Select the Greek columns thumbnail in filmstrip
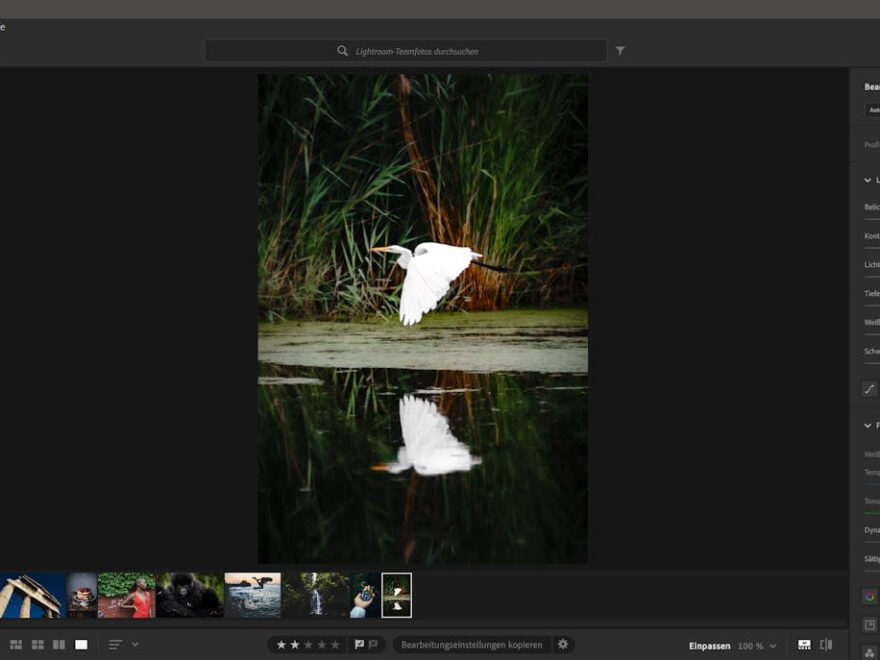This screenshot has height=660, width=880. 32,595
